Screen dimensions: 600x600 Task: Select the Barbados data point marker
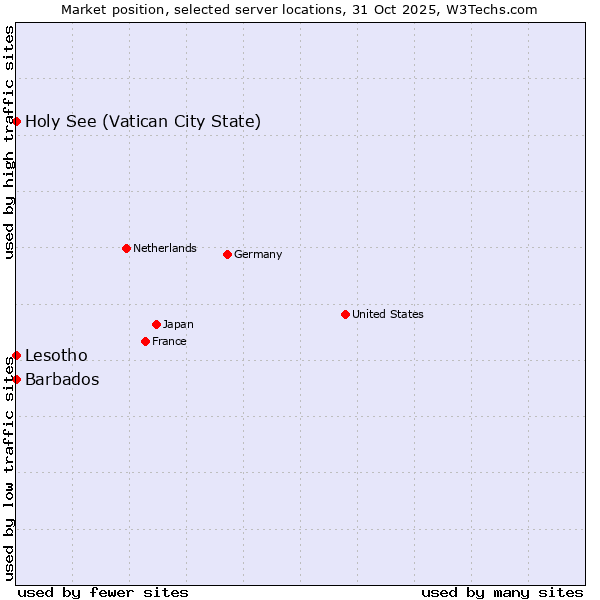point(17,379)
